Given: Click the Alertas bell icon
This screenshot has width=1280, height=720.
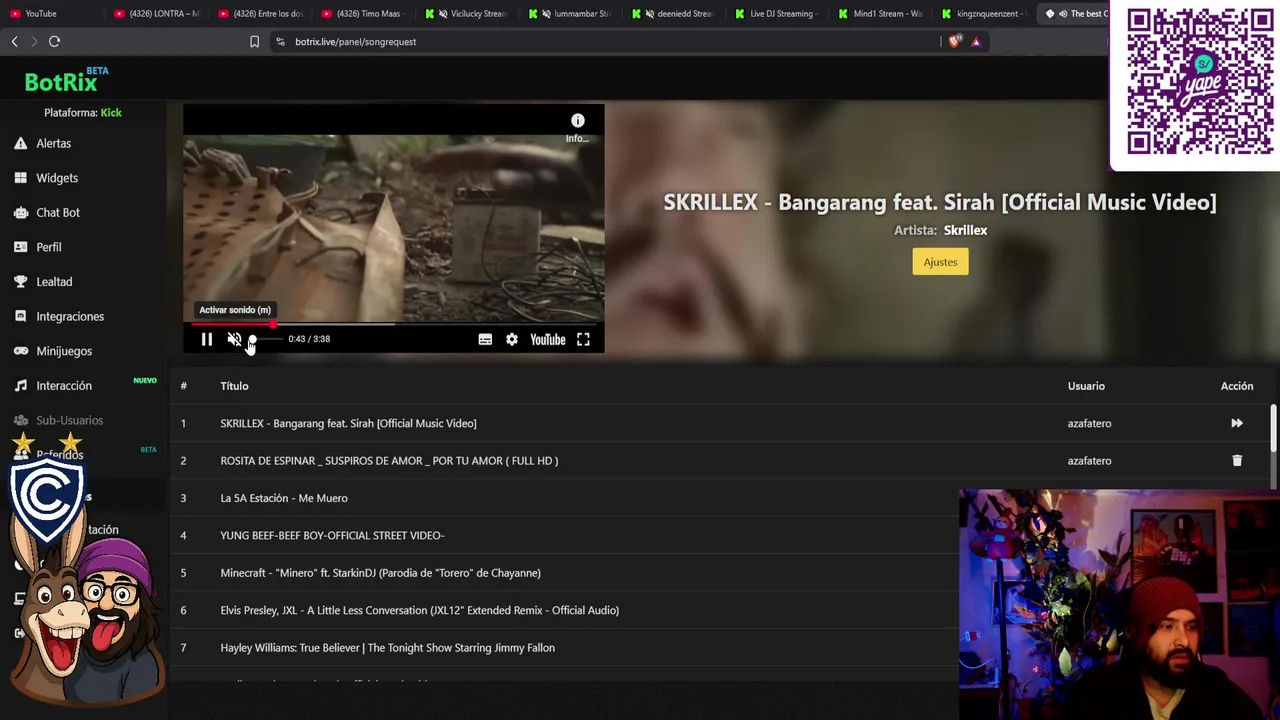Looking at the screenshot, I should (20, 143).
